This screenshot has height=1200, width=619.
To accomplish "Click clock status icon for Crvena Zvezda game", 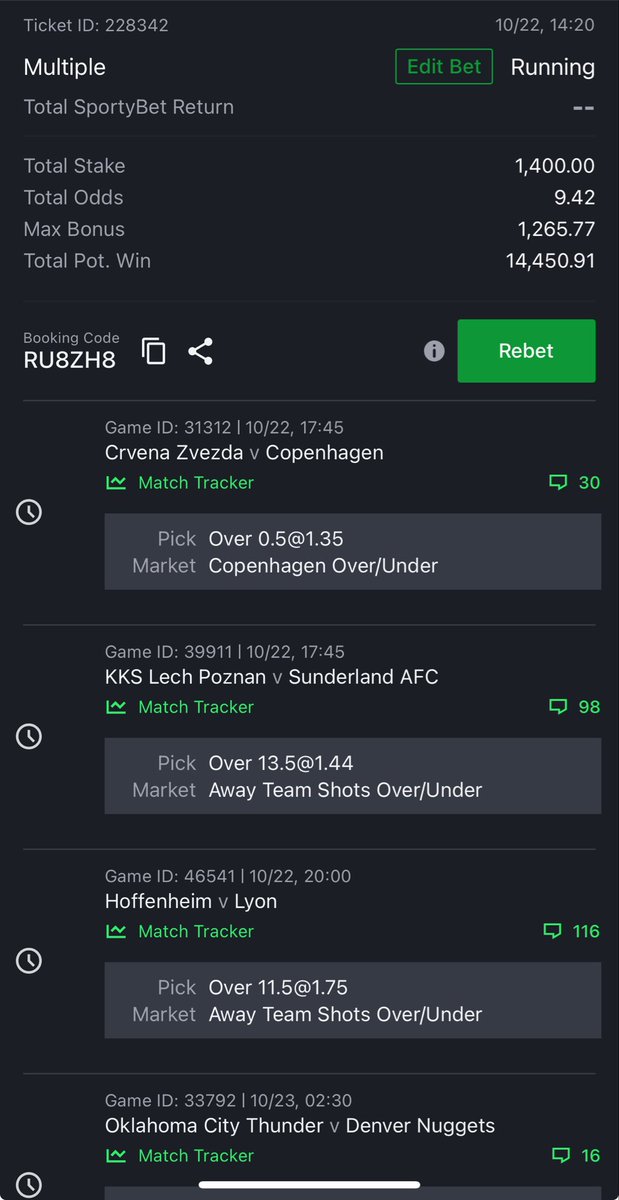I will point(29,512).
